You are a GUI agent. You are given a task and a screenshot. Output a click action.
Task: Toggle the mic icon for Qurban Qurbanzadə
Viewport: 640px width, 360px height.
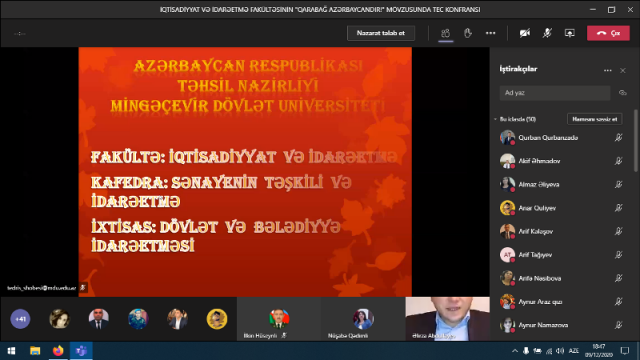tap(619, 138)
